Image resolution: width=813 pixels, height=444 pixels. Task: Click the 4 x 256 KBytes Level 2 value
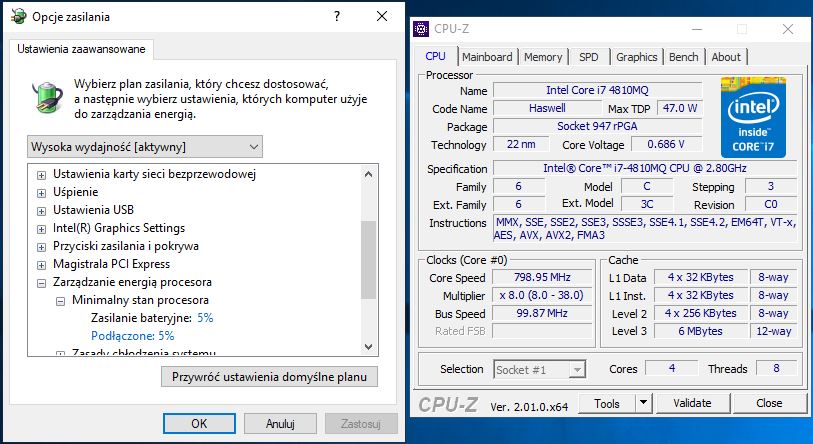coord(700,313)
